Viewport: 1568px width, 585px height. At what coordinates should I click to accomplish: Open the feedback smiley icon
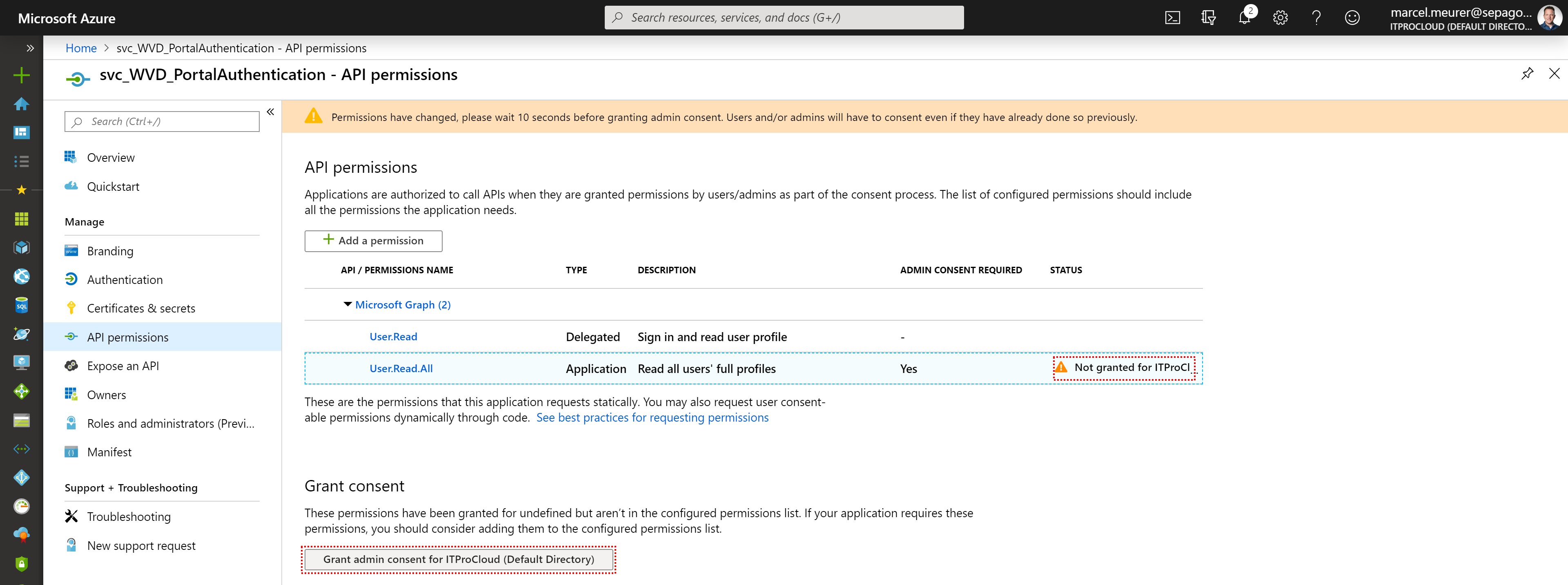pyautogui.click(x=1352, y=18)
